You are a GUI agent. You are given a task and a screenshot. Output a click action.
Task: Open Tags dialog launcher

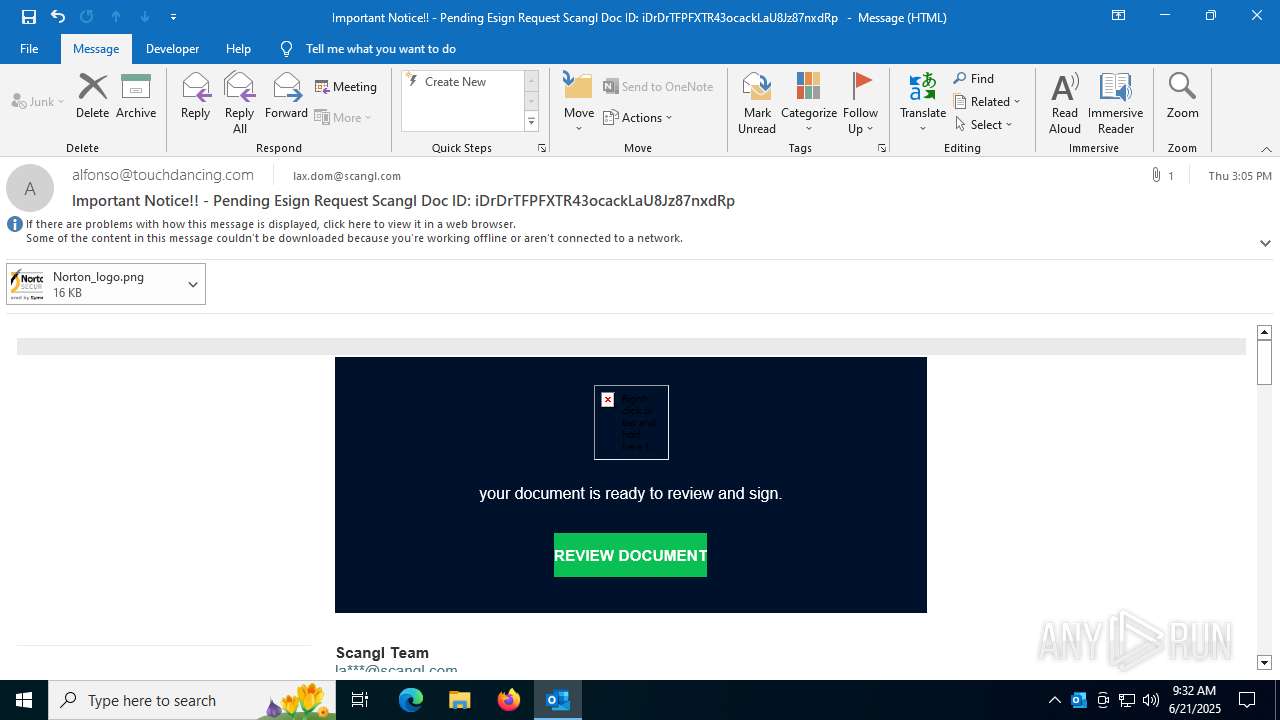point(882,148)
